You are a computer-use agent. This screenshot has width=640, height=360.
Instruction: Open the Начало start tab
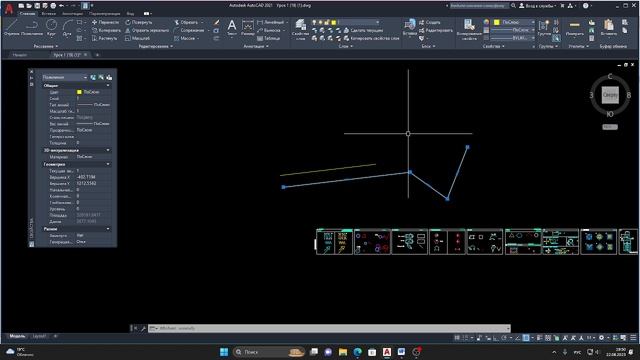click(20, 55)
